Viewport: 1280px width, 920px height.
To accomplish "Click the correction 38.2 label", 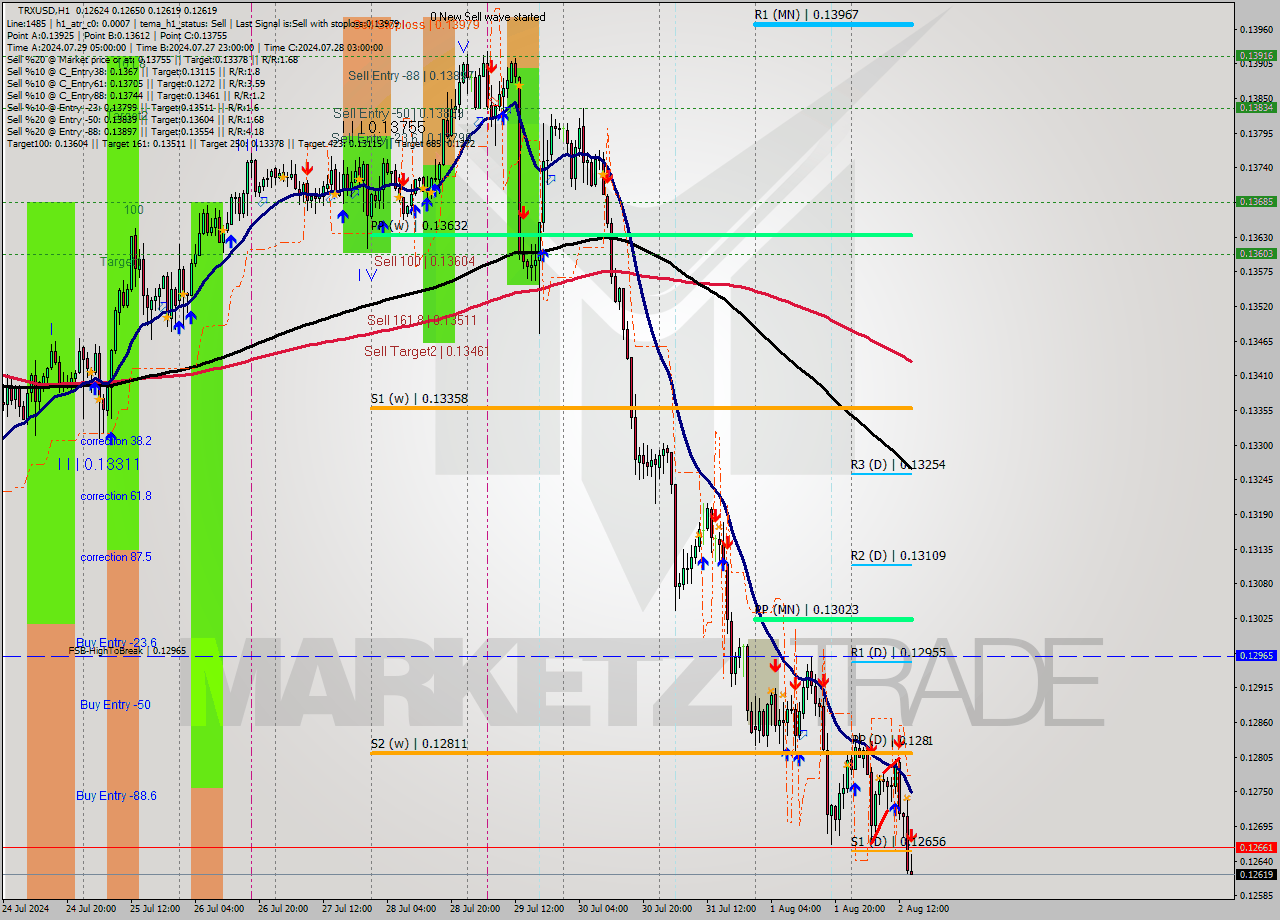I will coord(116,441).
